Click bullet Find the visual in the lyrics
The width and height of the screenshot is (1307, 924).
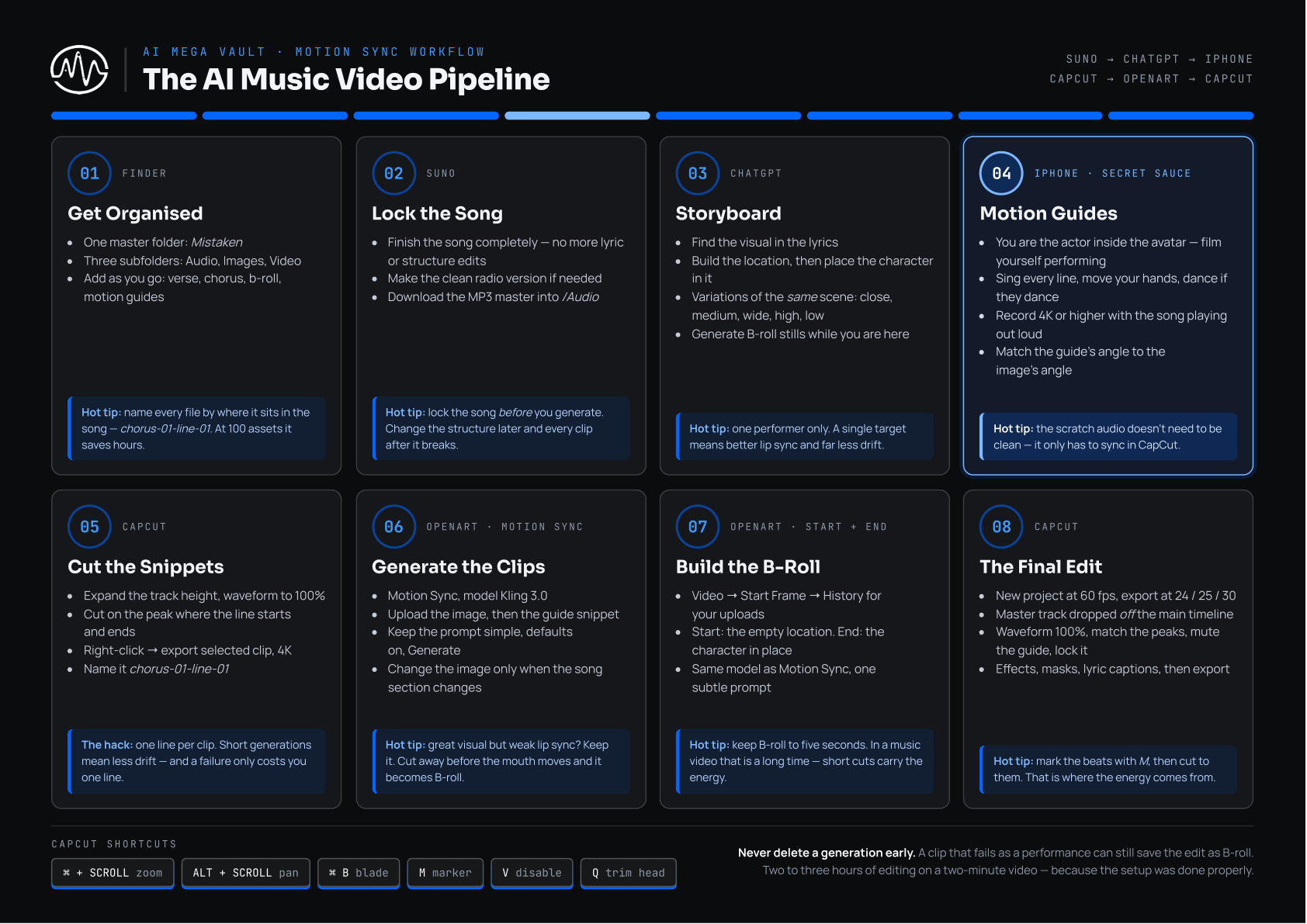pos(764,243)
